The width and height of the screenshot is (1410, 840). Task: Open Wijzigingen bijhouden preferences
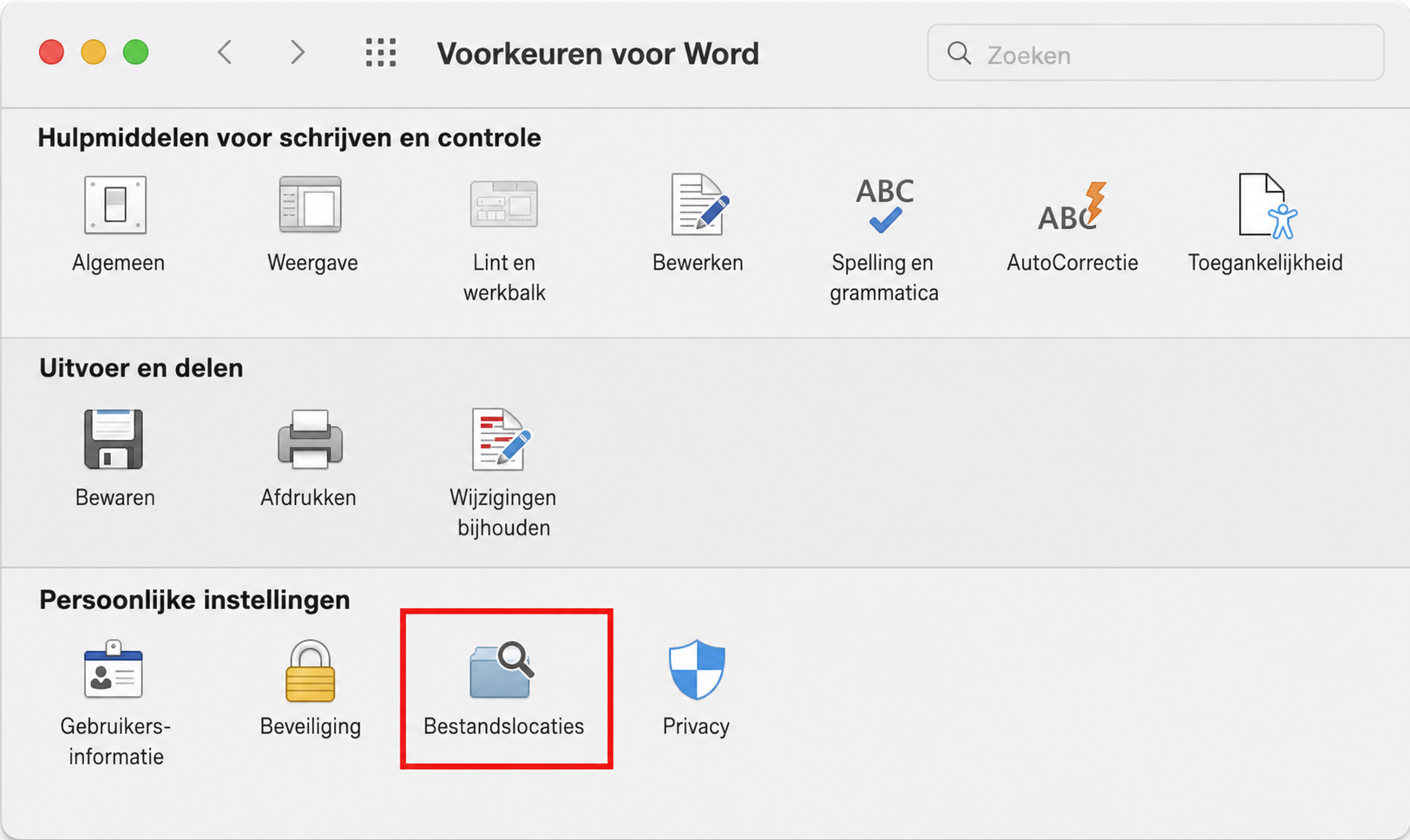coord(502,439)
